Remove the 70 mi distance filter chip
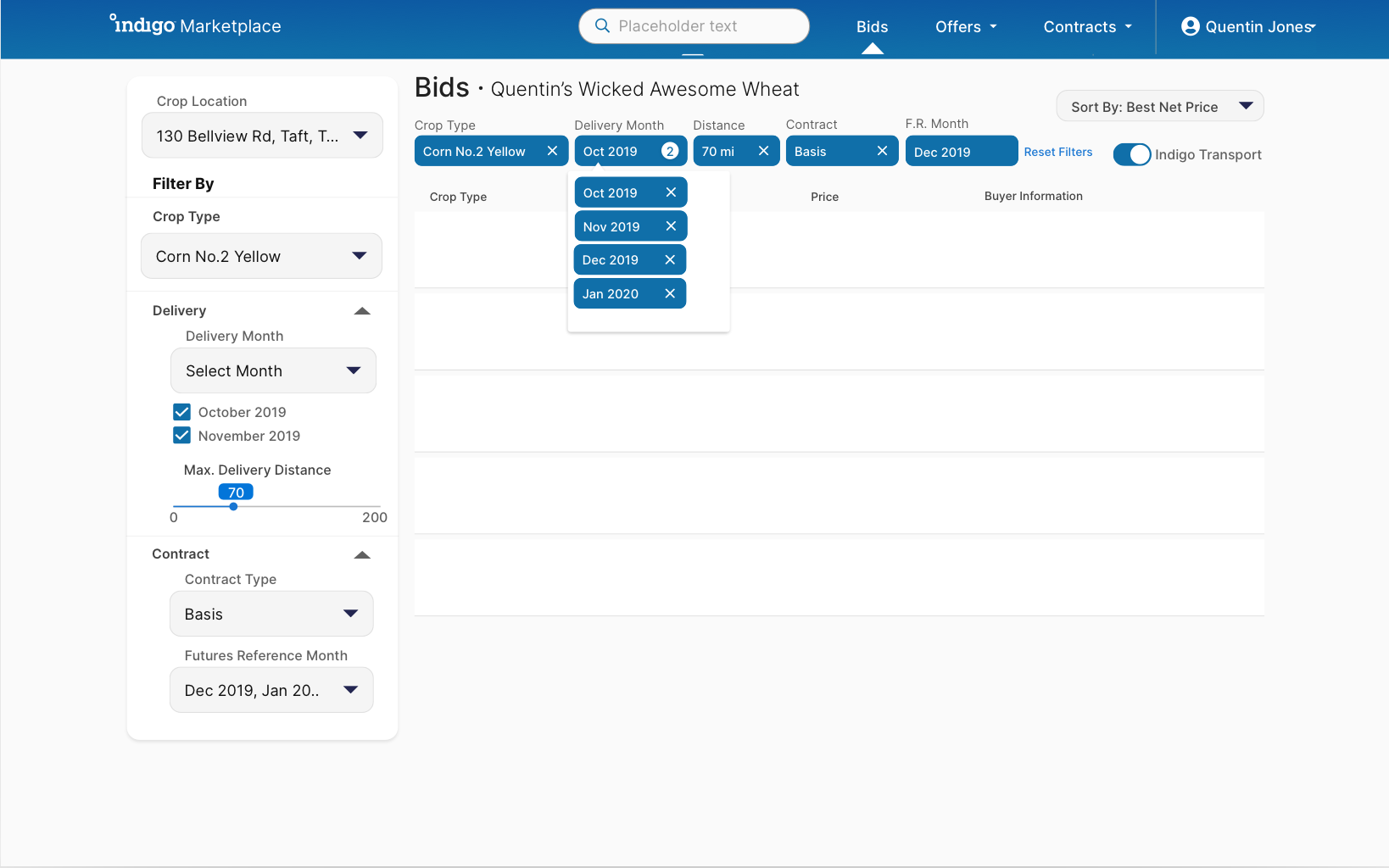Screen dimensions: 1389x868 click(763, 151)
